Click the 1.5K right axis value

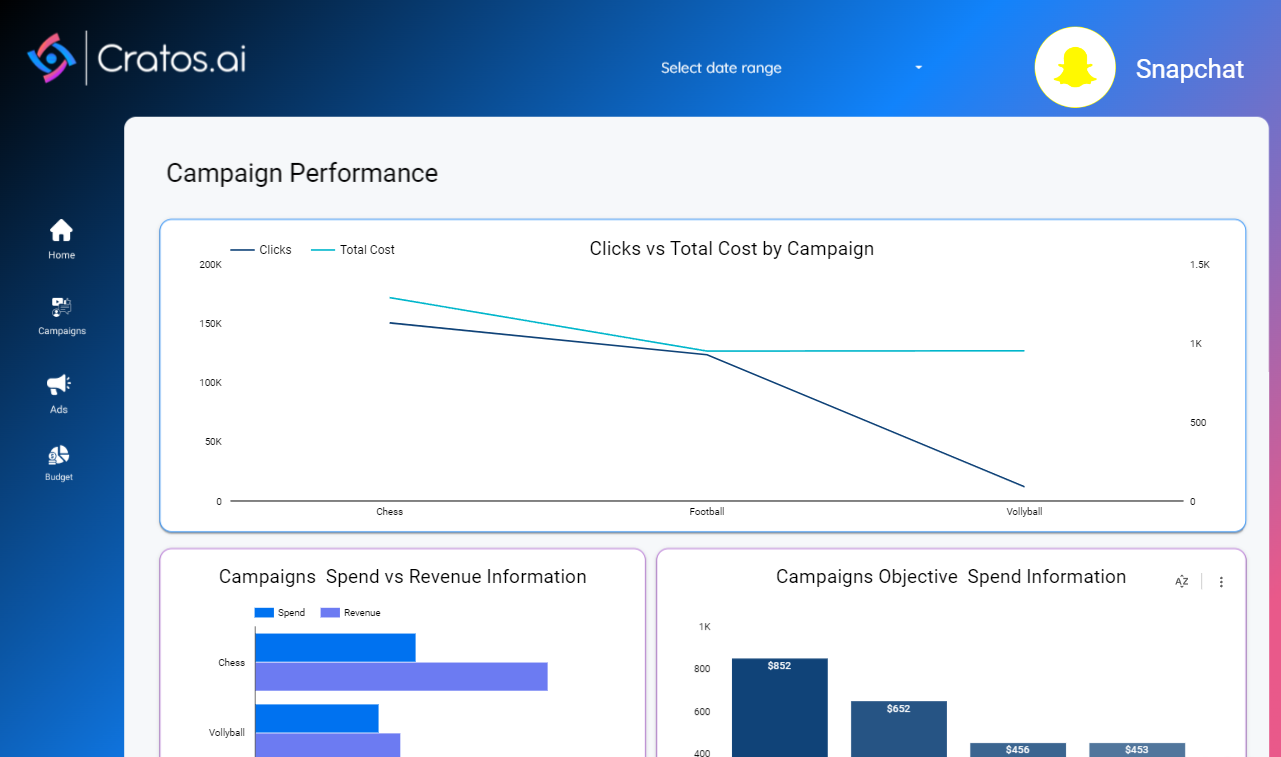pyautogui.click(x=1200, y=265)
